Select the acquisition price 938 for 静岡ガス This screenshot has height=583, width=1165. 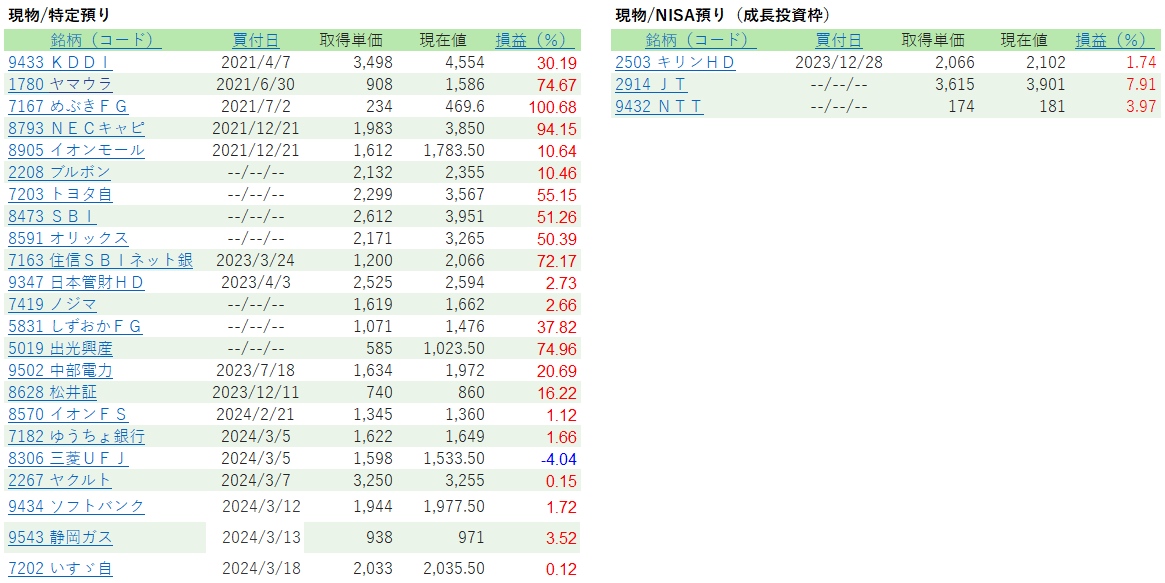pyautogui.click(x=379, y=538)
